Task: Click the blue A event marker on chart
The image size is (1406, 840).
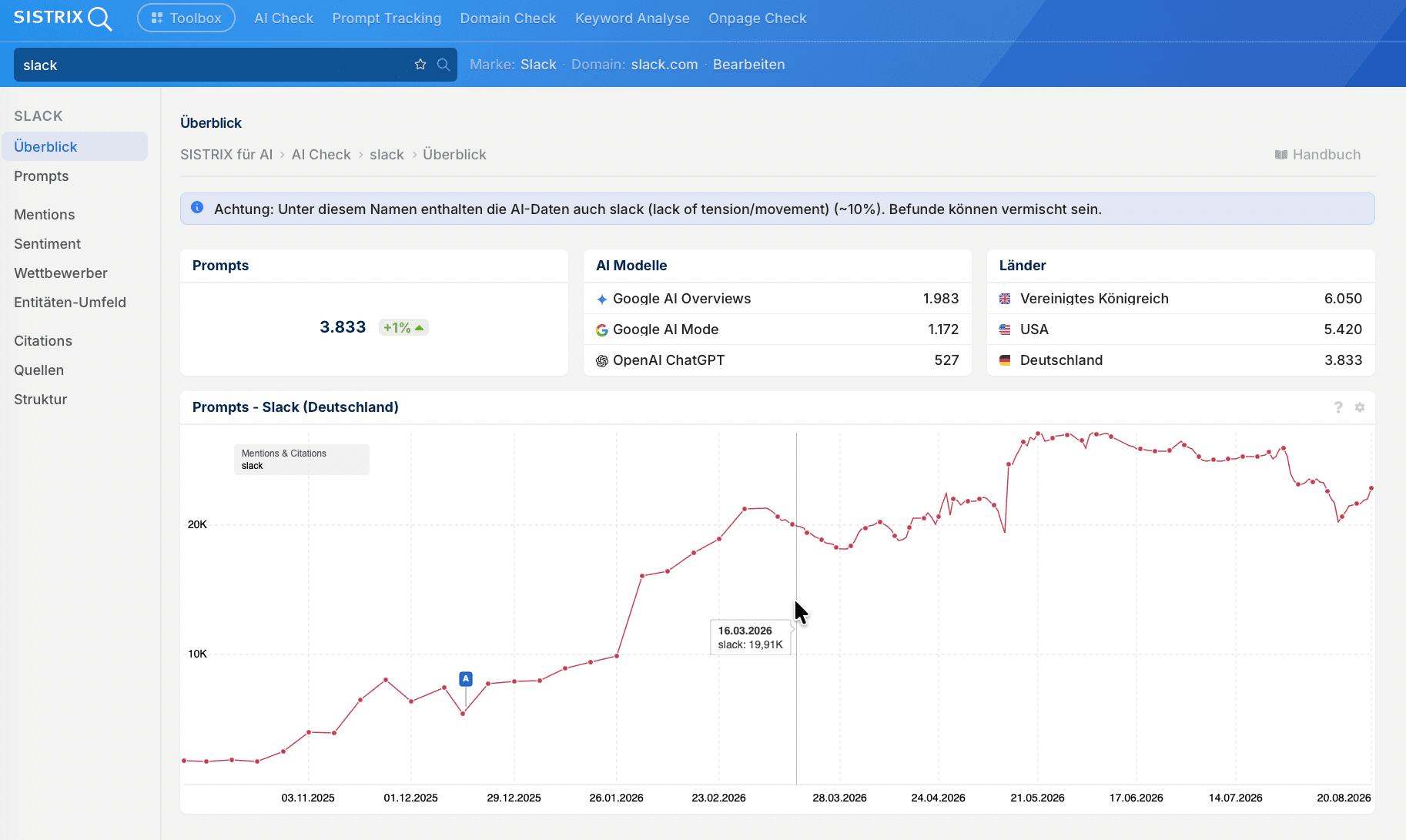Action: tap(466, 679)
